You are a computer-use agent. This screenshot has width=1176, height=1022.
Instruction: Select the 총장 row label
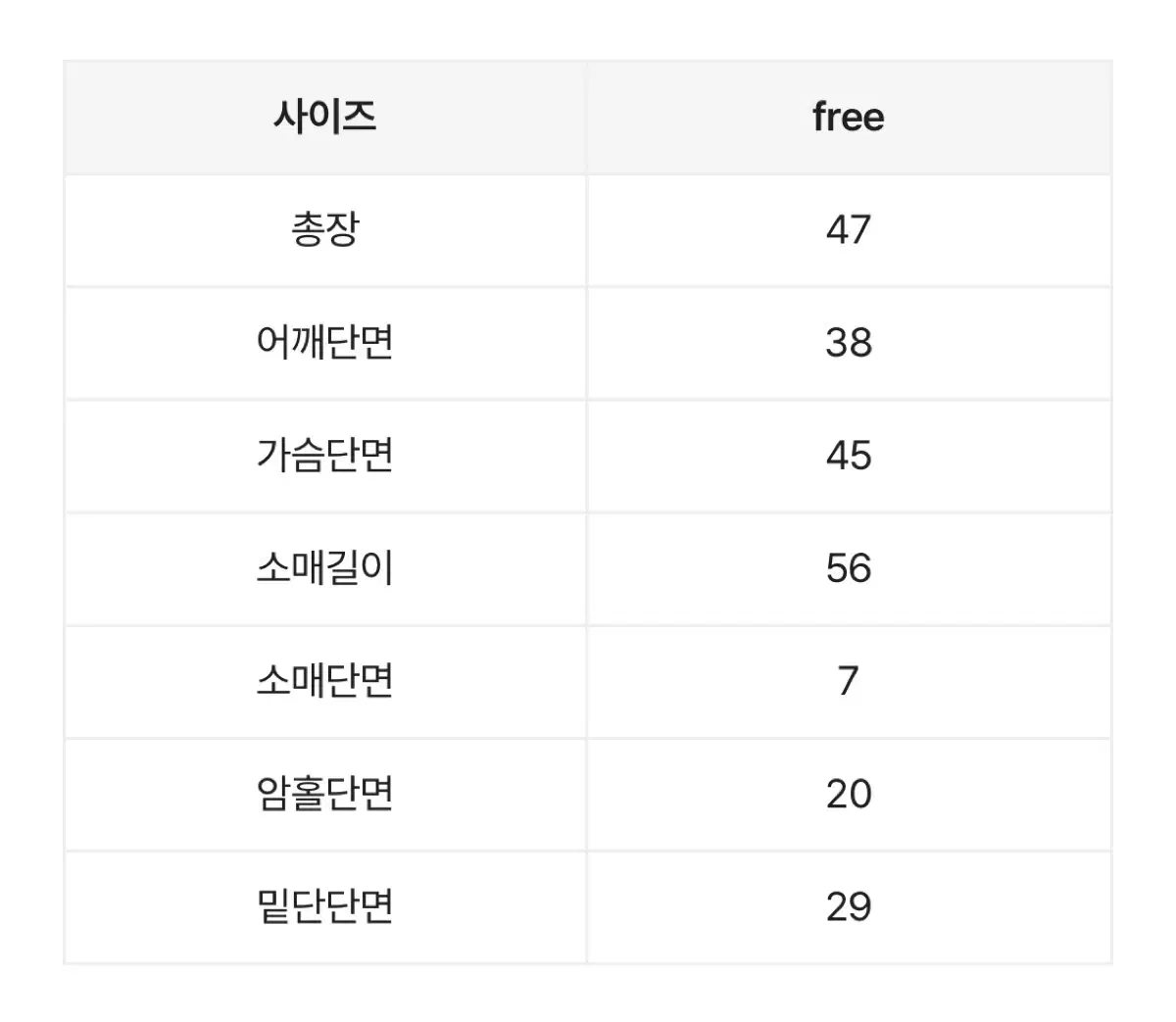click(x=325, y=230)
